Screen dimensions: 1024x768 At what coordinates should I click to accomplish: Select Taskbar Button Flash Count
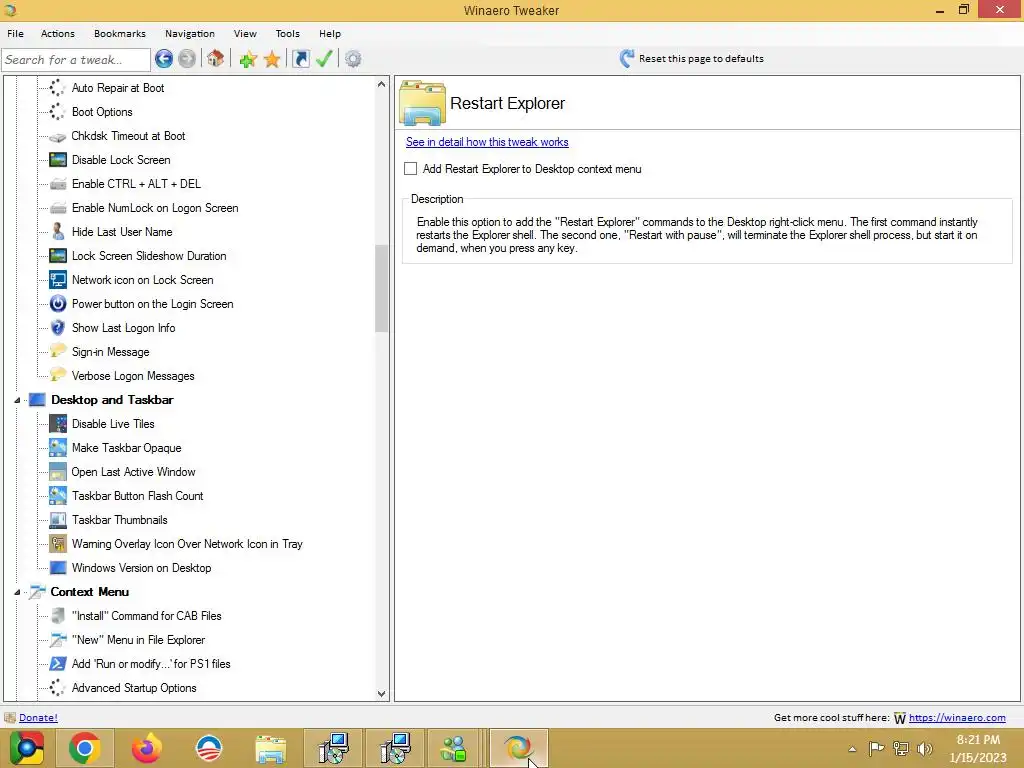(x=137, y=496)
